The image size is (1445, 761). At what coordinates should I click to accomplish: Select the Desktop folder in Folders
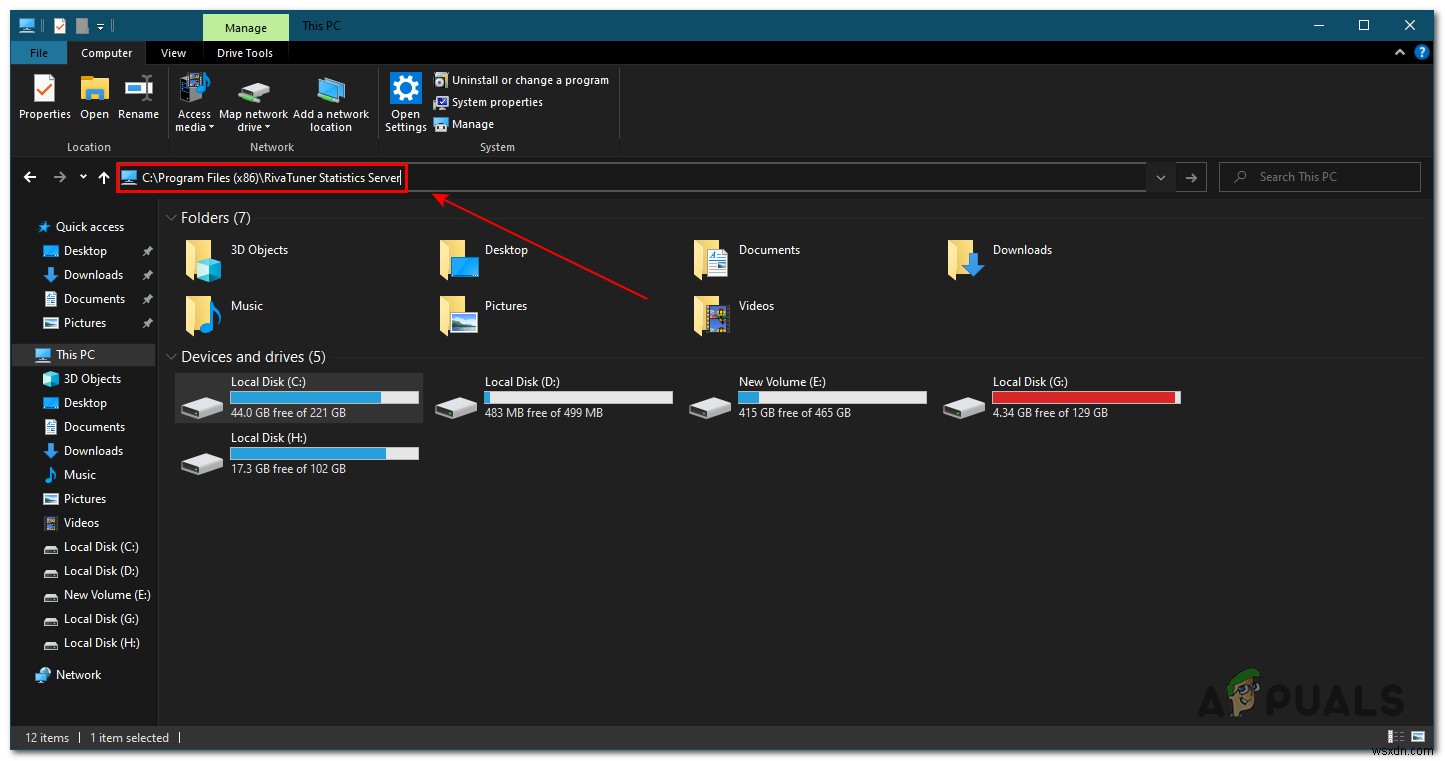tap(485, 260)
